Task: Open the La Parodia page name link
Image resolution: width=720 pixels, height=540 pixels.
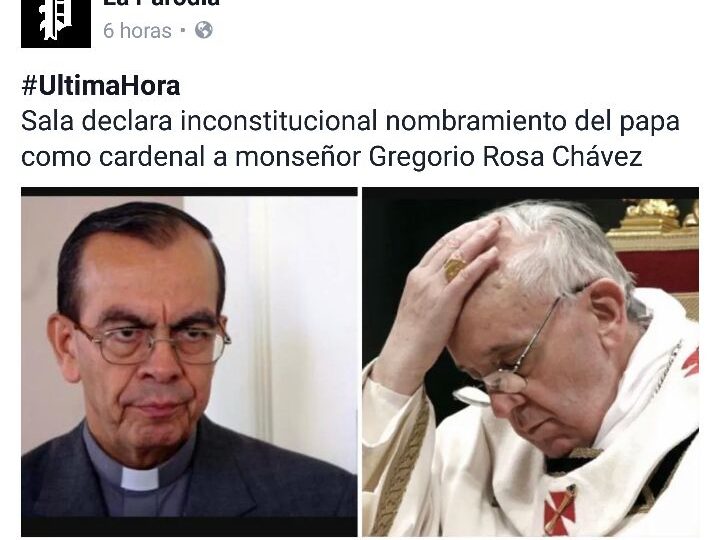Action: click(161, 3)
